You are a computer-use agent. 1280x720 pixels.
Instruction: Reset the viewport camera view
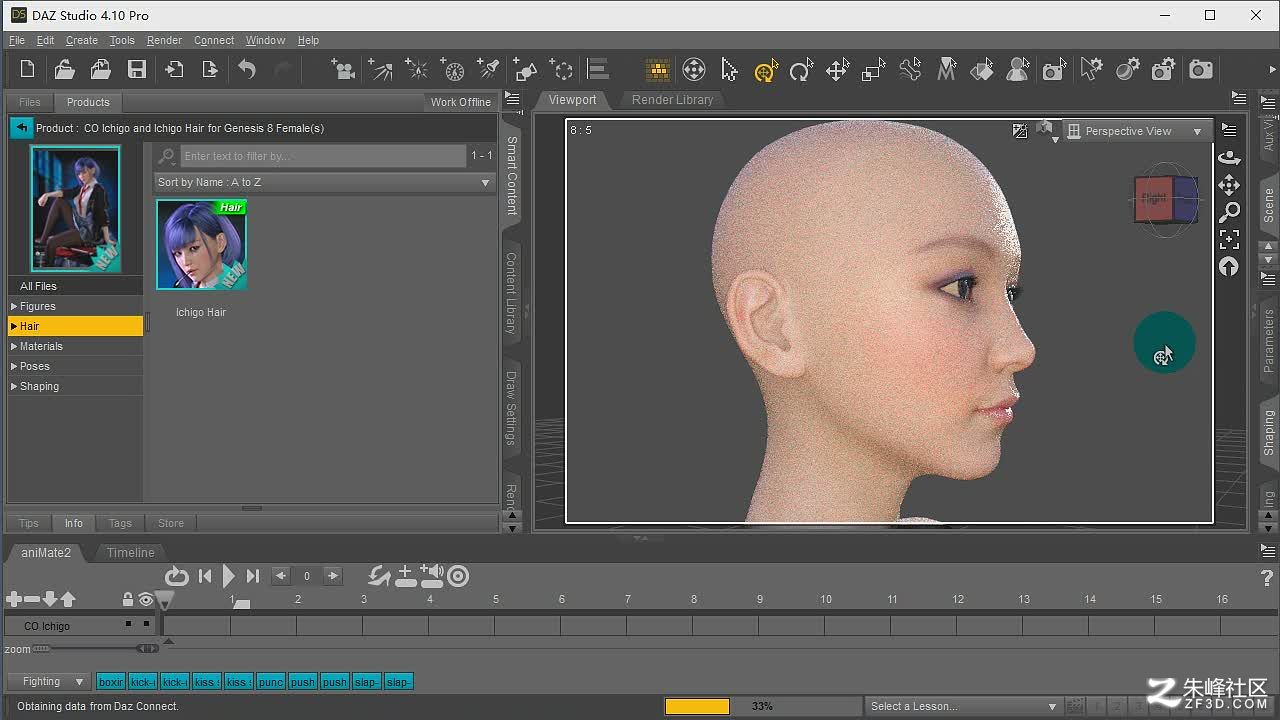pos(1230,267)
